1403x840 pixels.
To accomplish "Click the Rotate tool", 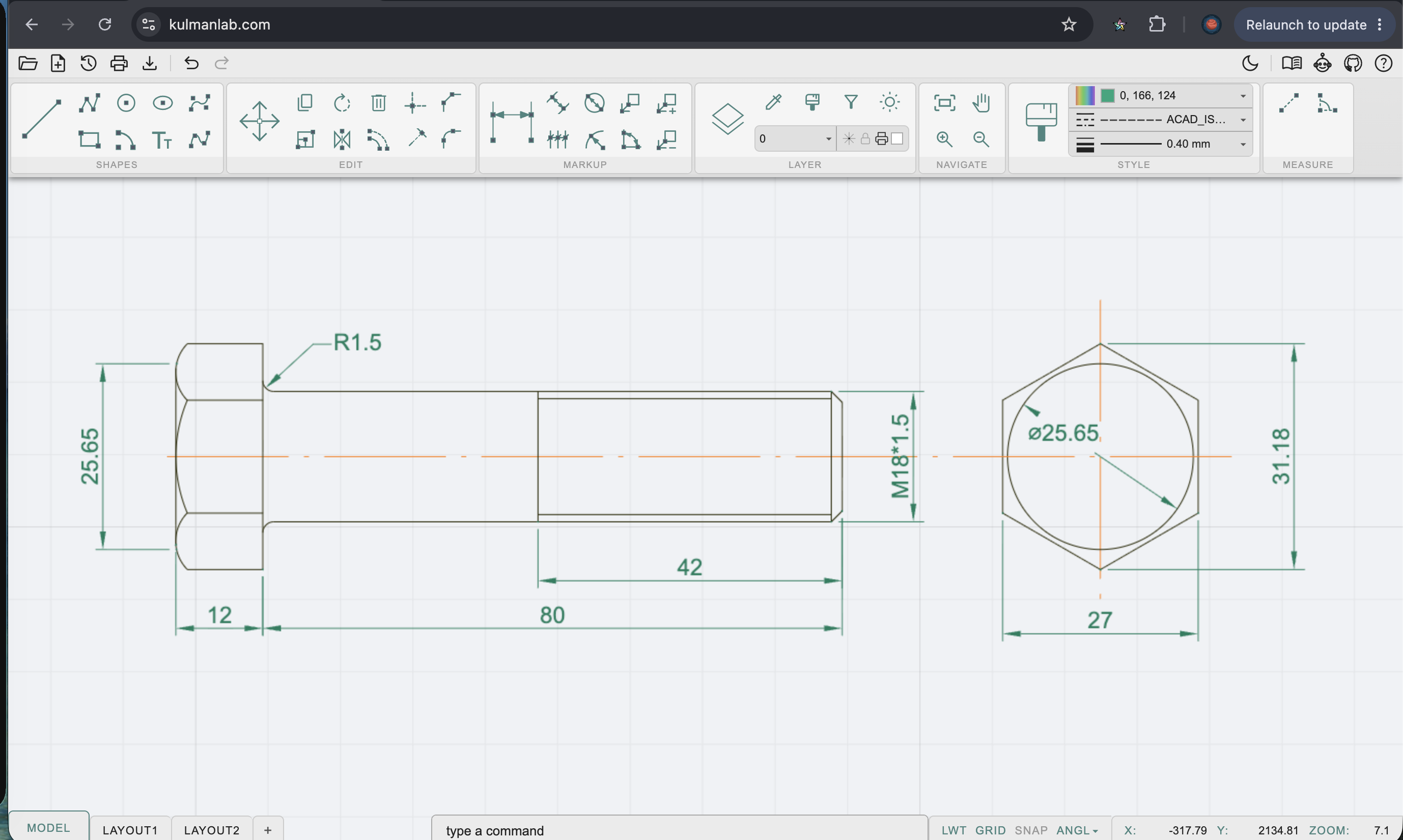I will click(x=342, y=103).
